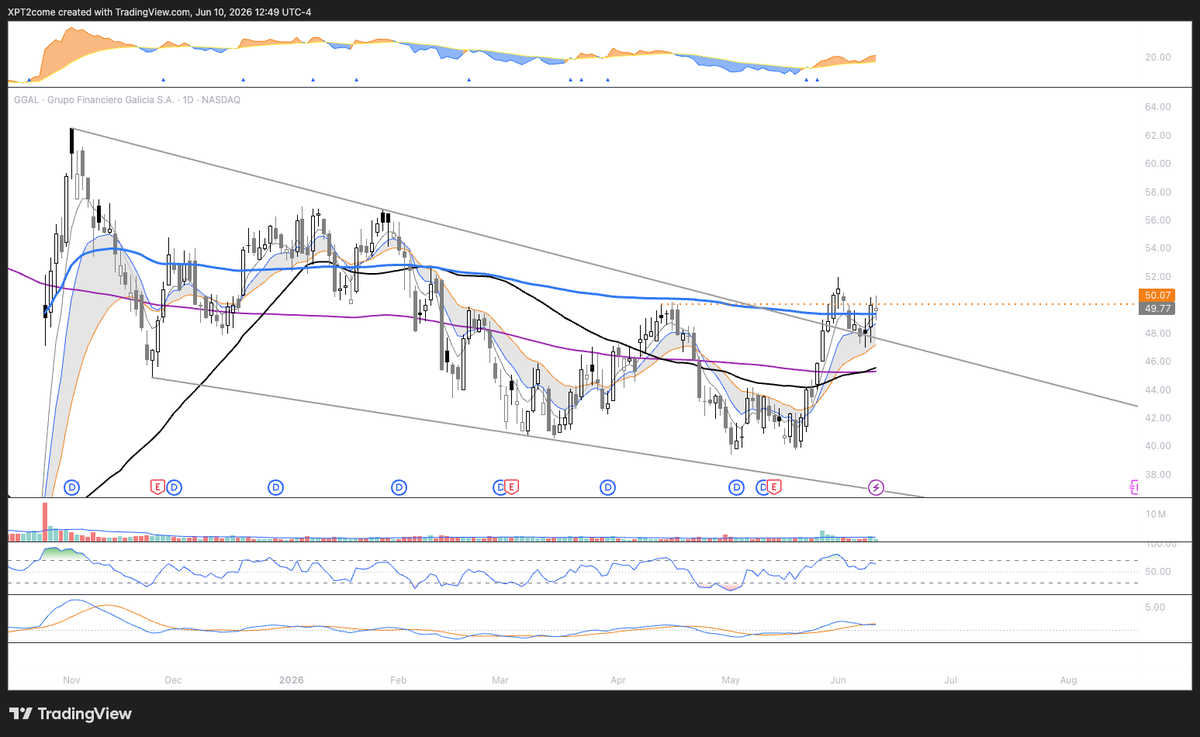Open the mid-May dividend D marker
1200x737 pixels.
point(761,487)
